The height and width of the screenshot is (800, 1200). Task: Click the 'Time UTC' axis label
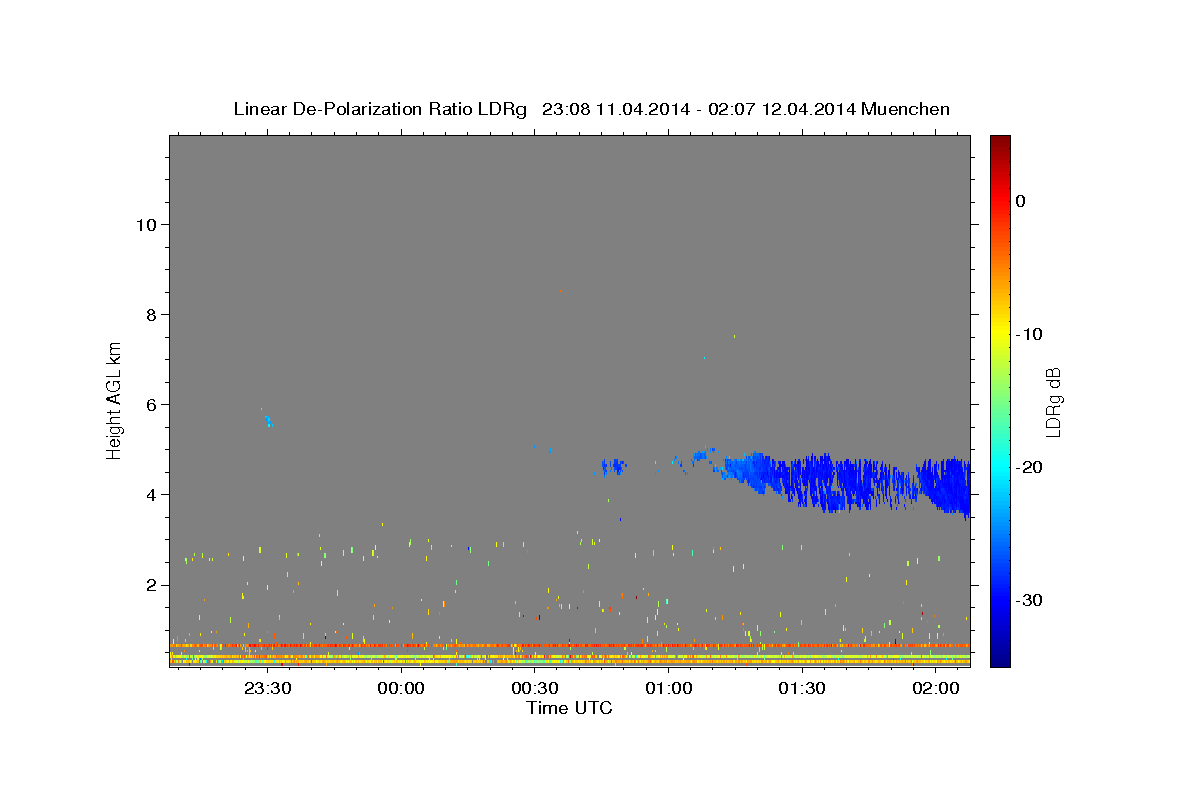point(569,708)
